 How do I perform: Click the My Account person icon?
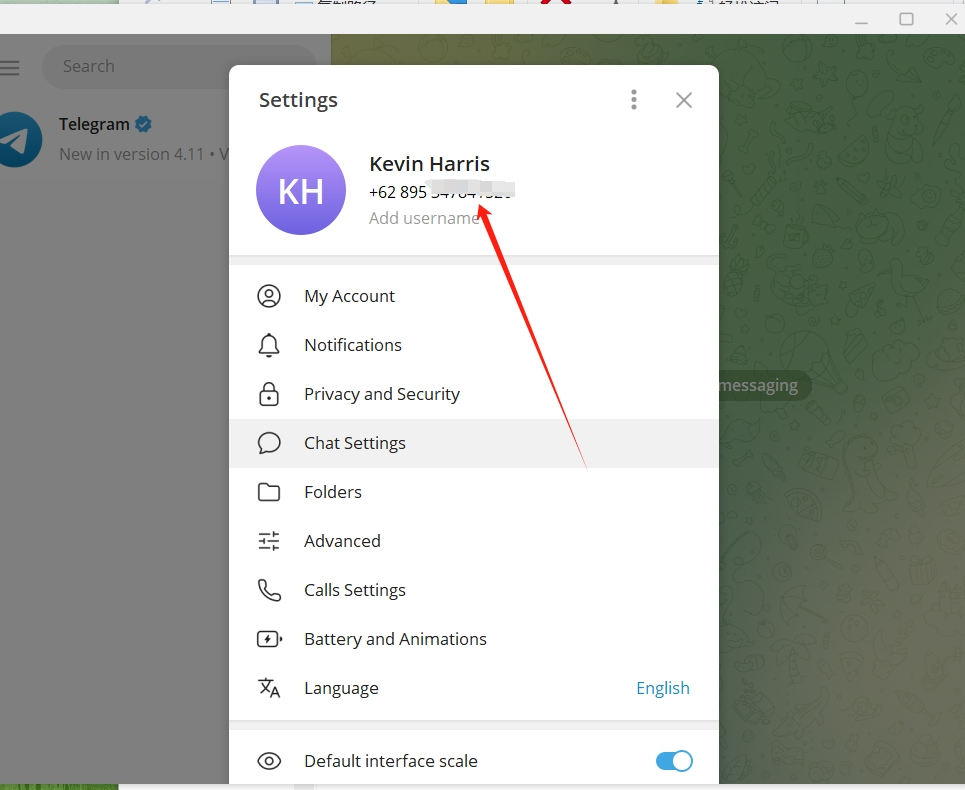click(269, 296)
